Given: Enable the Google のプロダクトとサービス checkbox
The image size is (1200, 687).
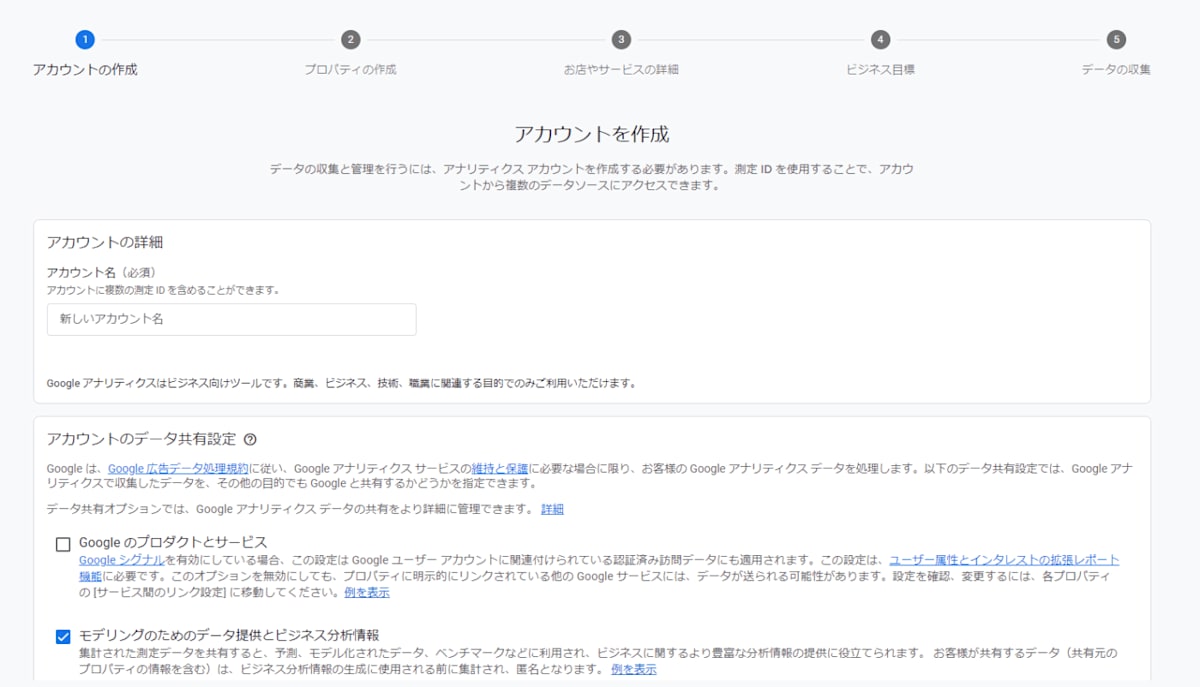Looking at the screenshot, I should [63, 544].
